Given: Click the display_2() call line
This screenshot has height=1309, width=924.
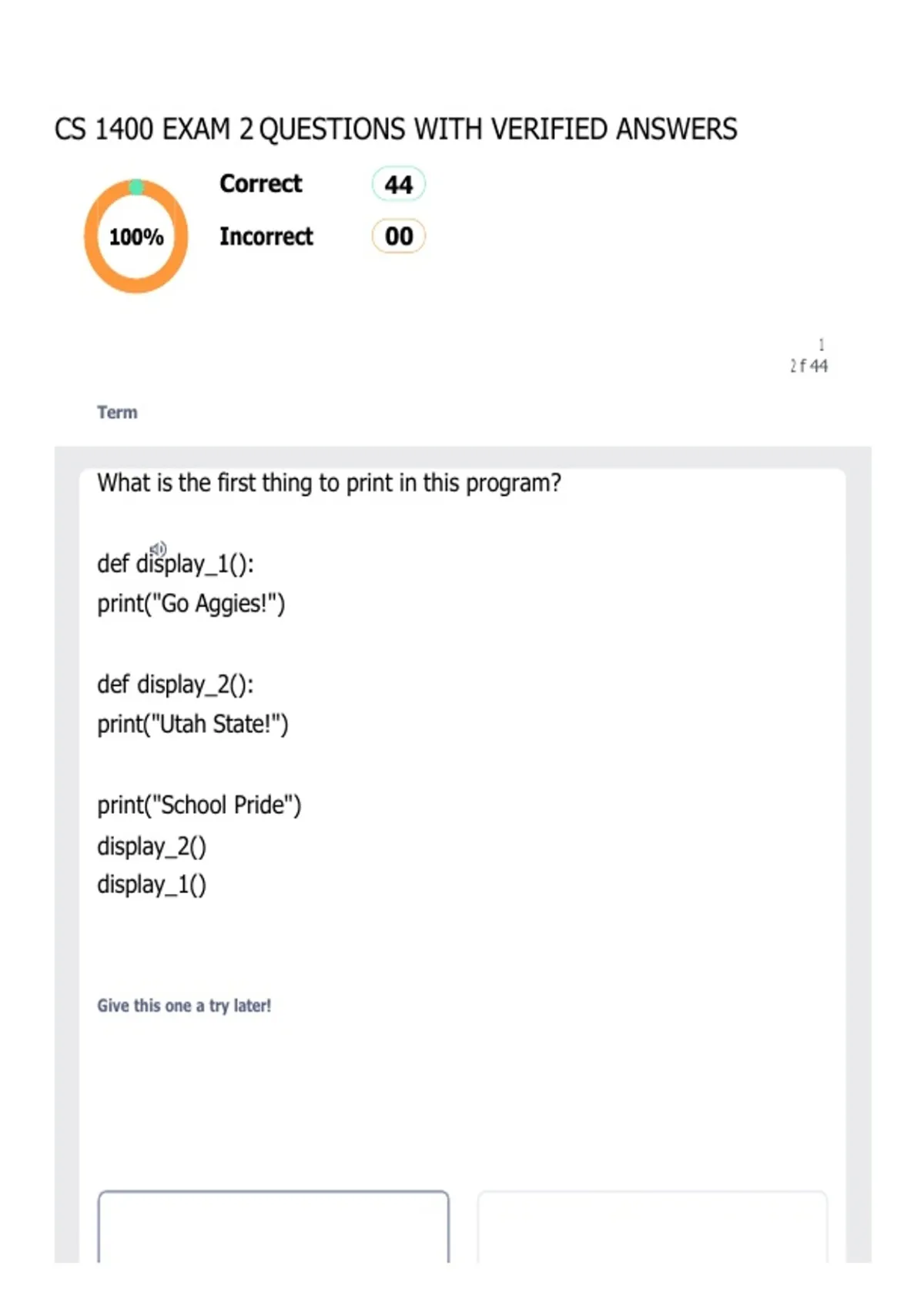Looking at the screenshot, I should pos(152,846).
